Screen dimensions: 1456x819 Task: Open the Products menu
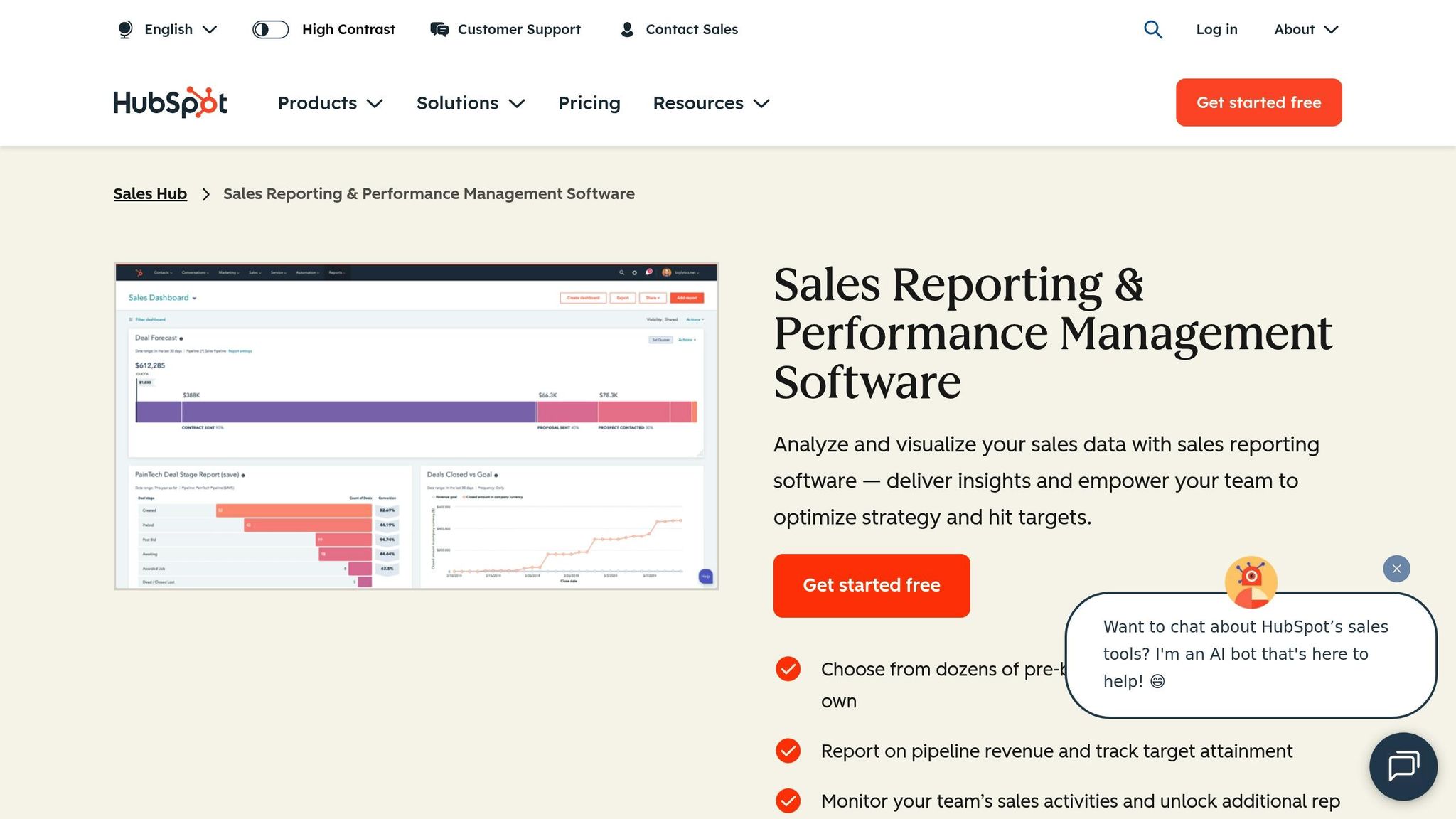tap(330, 103)
